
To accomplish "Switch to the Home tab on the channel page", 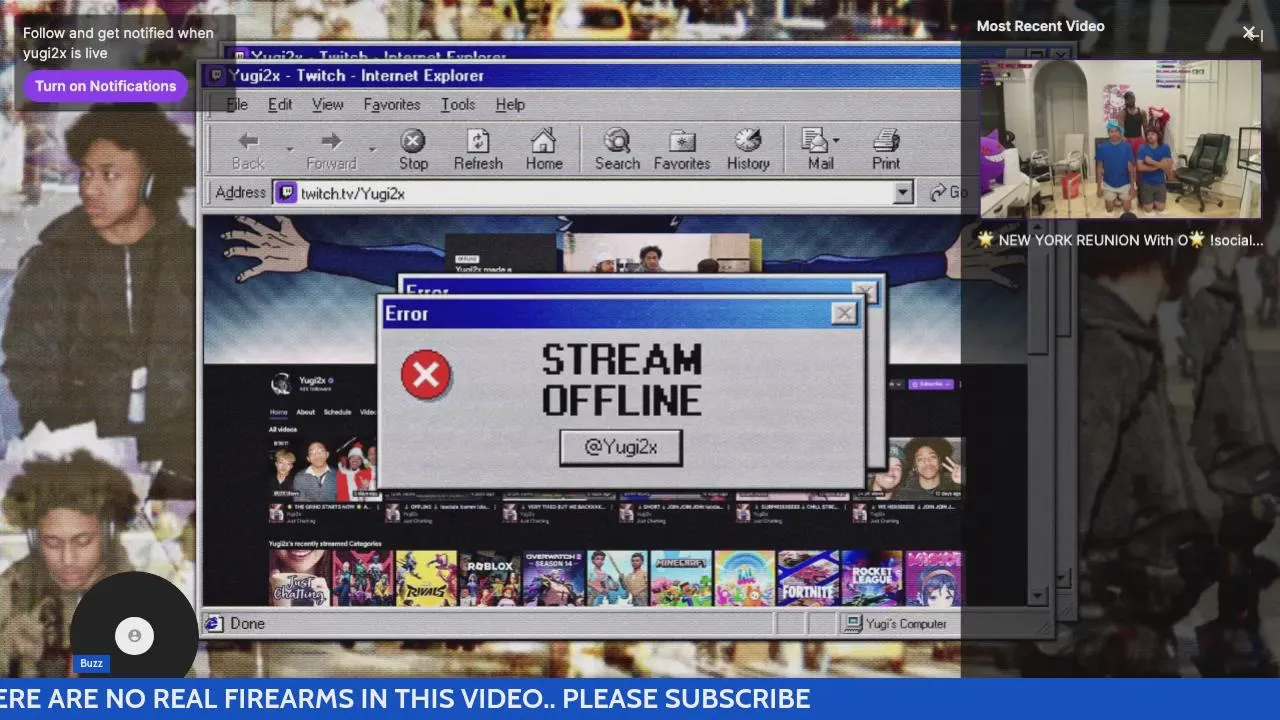I will tap(278, 412).
